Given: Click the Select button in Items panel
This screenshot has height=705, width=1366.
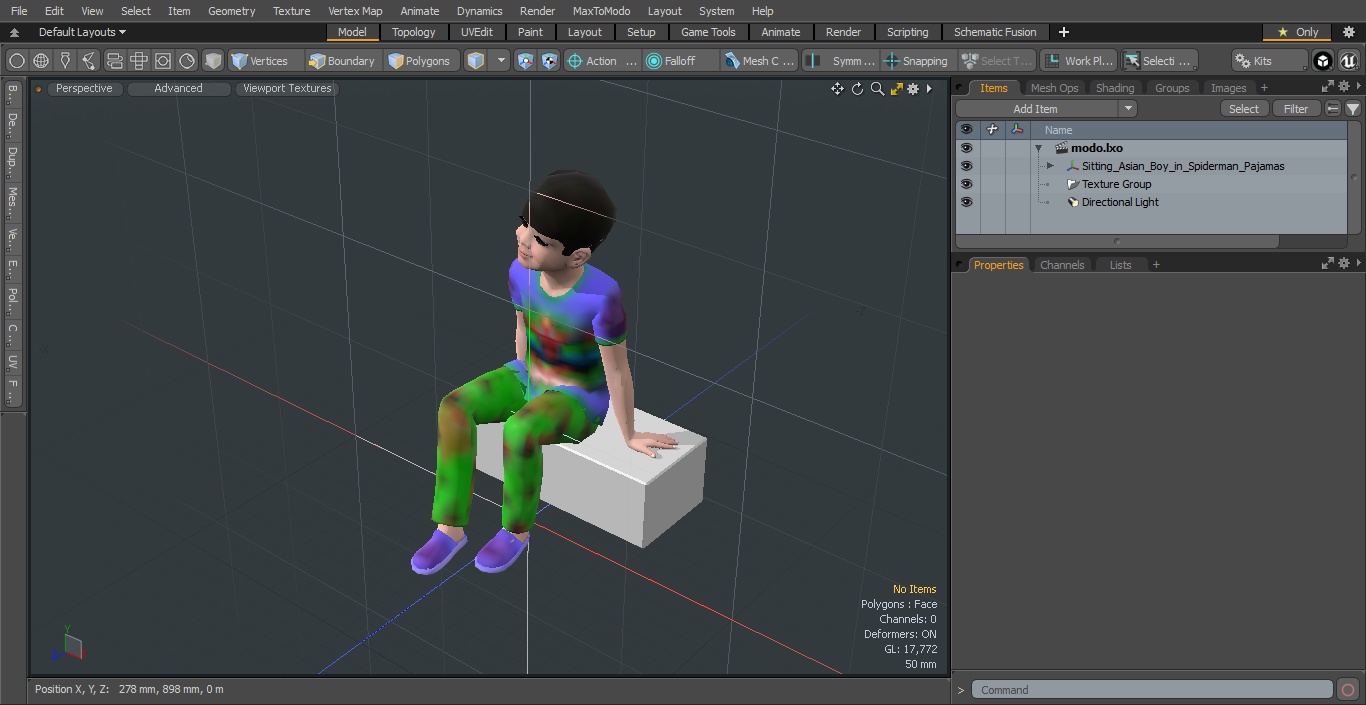Looking at the screenshot, I should pos(1244,109).
